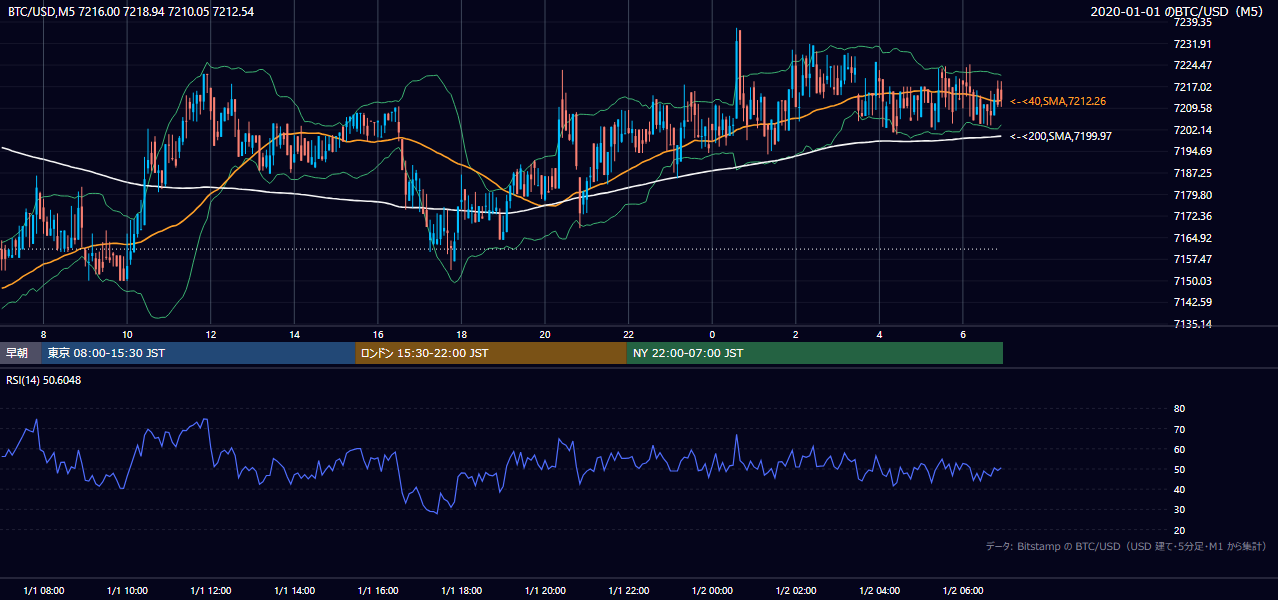Image resolution: width=1278 pixels, height=600 pixels.
Task: Click the ロンドン 15:30-22:00 JST session bar
Action: click(491, 353)
